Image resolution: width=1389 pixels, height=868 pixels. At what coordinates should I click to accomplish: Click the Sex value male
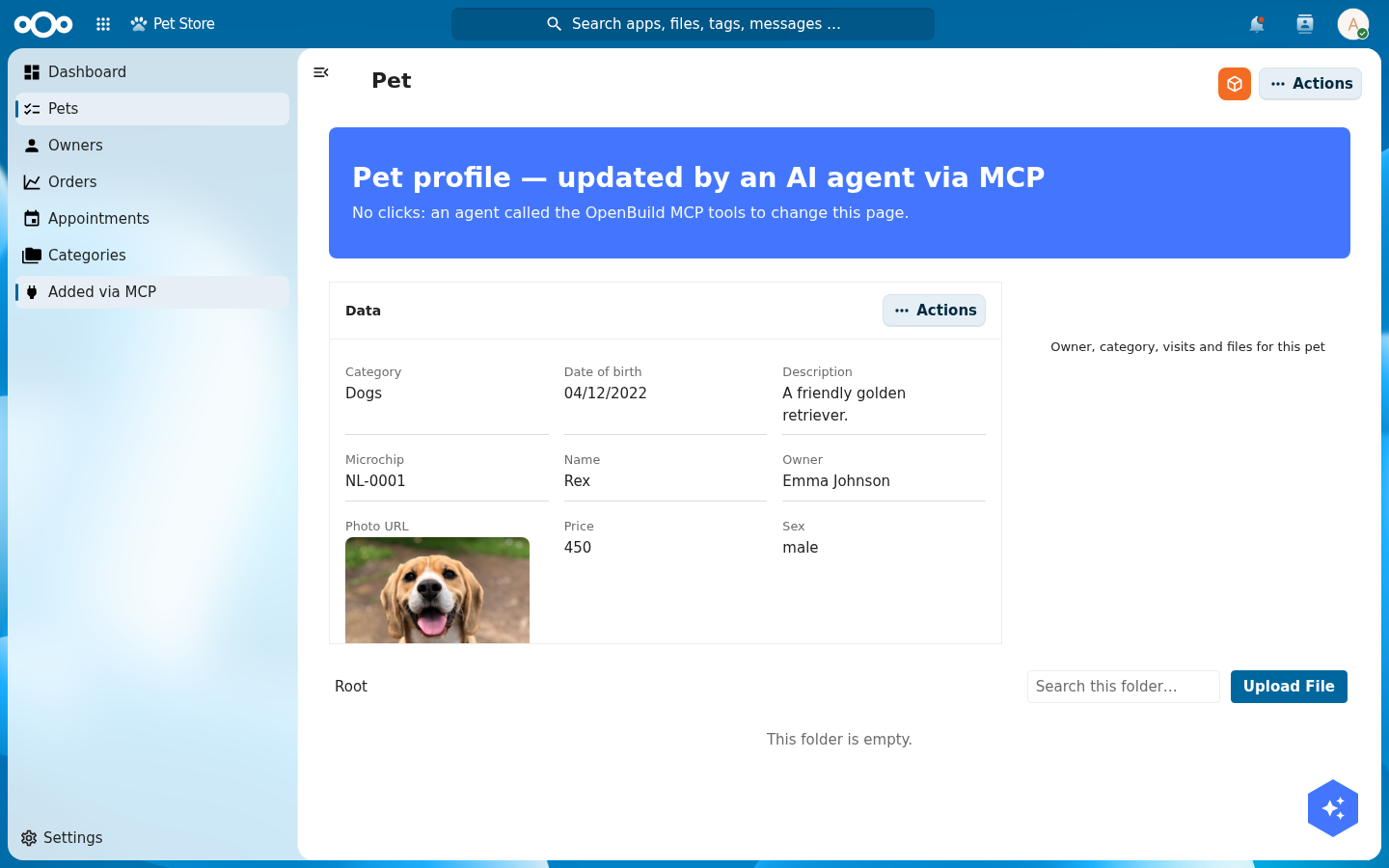click(801, 548)
